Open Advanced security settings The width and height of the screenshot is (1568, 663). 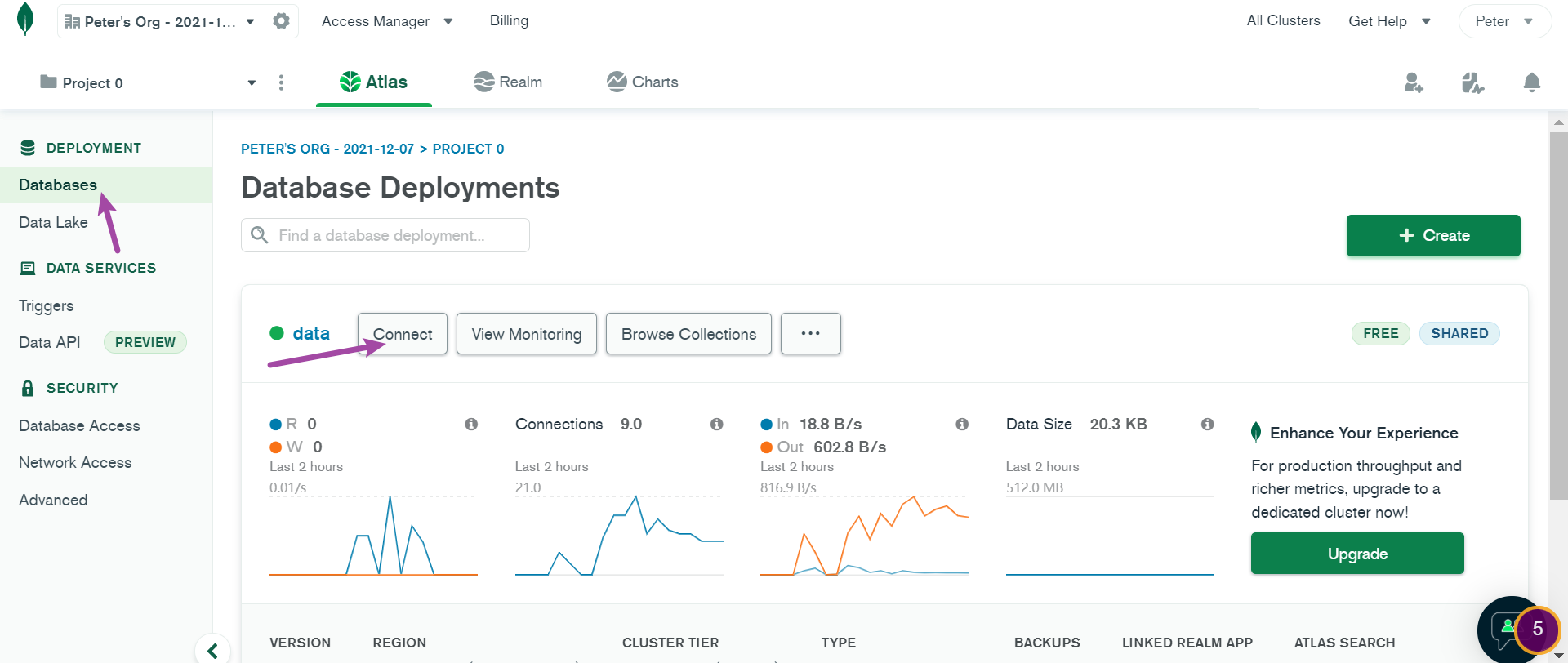pos(53,500)
